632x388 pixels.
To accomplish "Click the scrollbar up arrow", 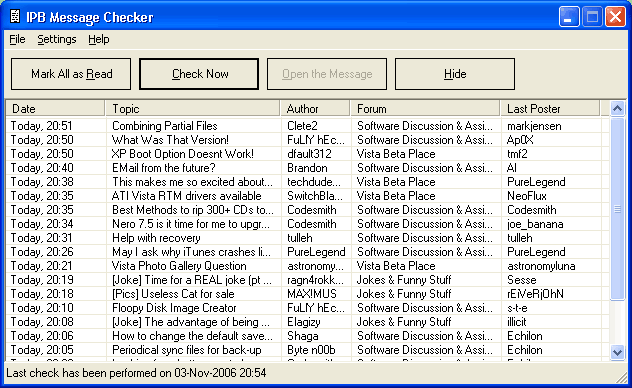I will (x=617, y=108).
